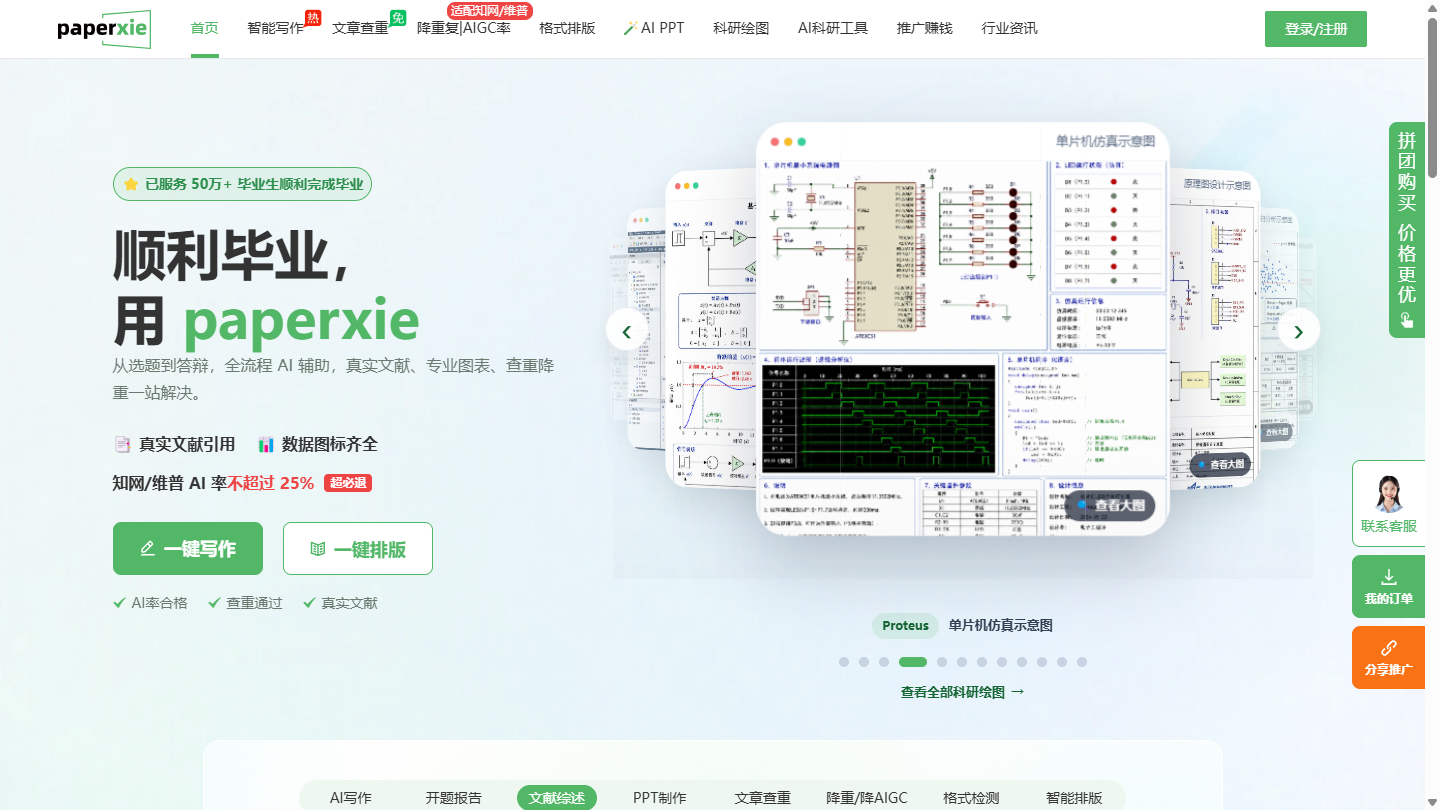Select 格式排版 from top navigation
The image size is (1440, 810).
click(567, 28)
